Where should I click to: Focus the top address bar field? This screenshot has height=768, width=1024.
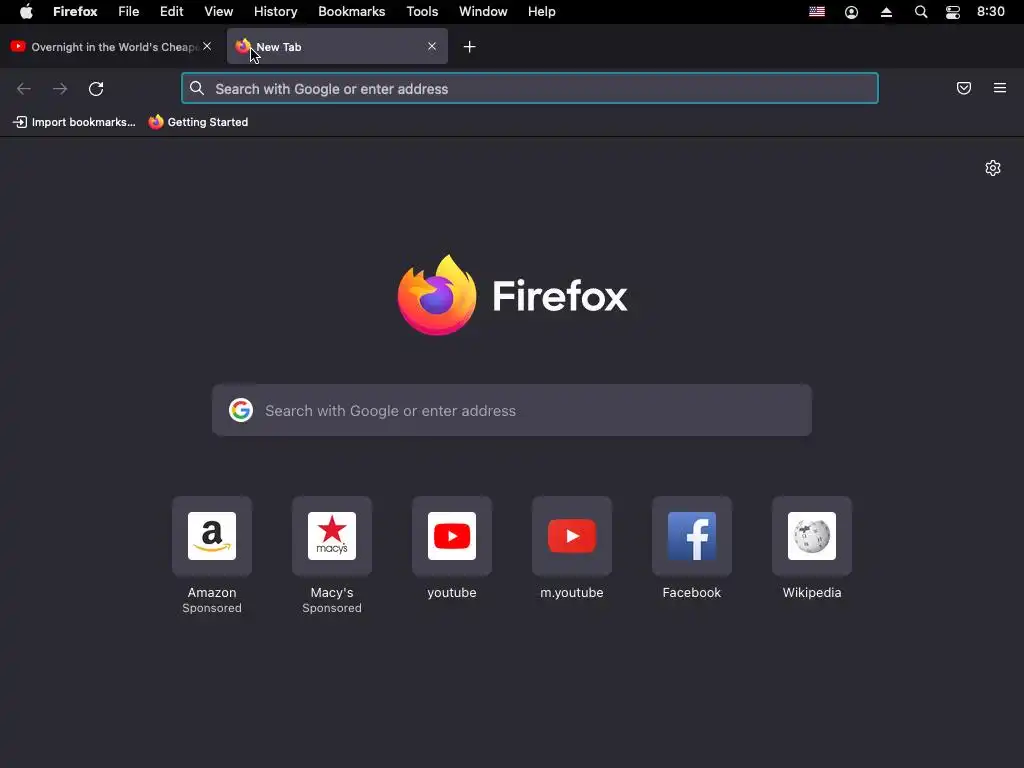click(x=530, y=88)
